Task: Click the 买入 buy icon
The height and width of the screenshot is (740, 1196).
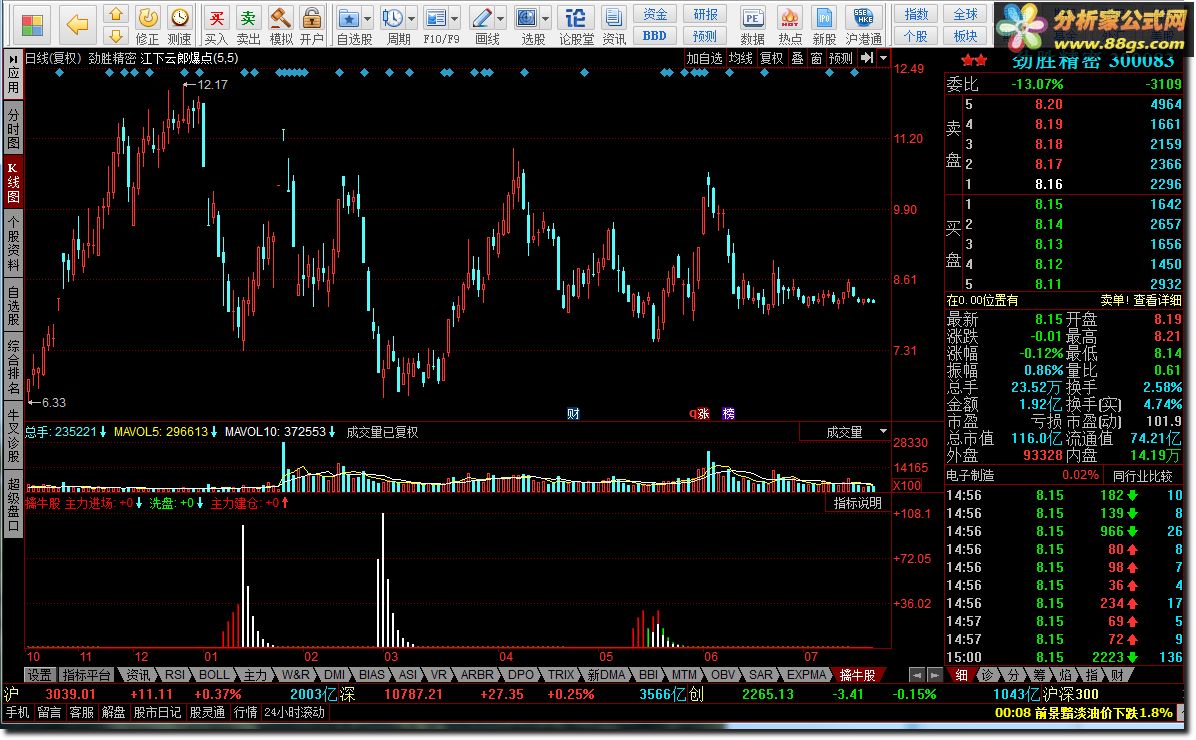Action: click(216, 25)
